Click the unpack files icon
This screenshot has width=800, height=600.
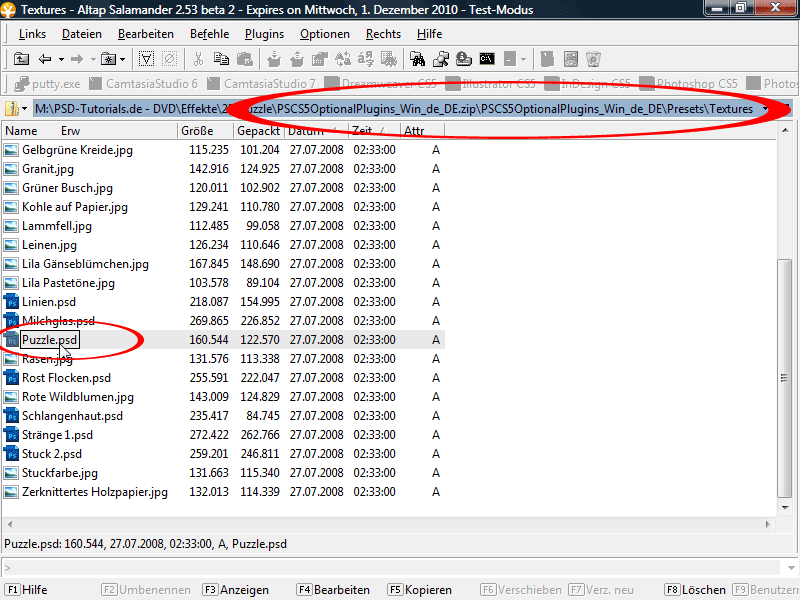click(x=296, y=59)
